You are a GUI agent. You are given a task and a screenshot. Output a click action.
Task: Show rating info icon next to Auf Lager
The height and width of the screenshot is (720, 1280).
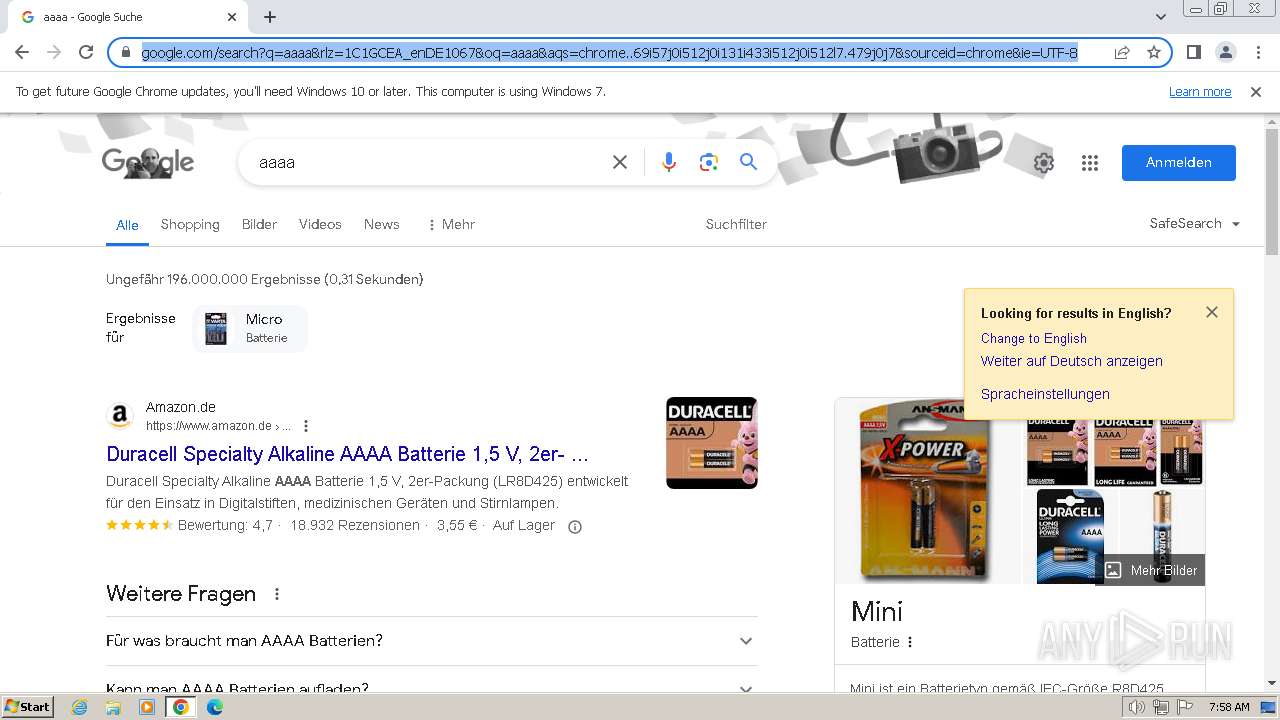click(x=575, y=527)
